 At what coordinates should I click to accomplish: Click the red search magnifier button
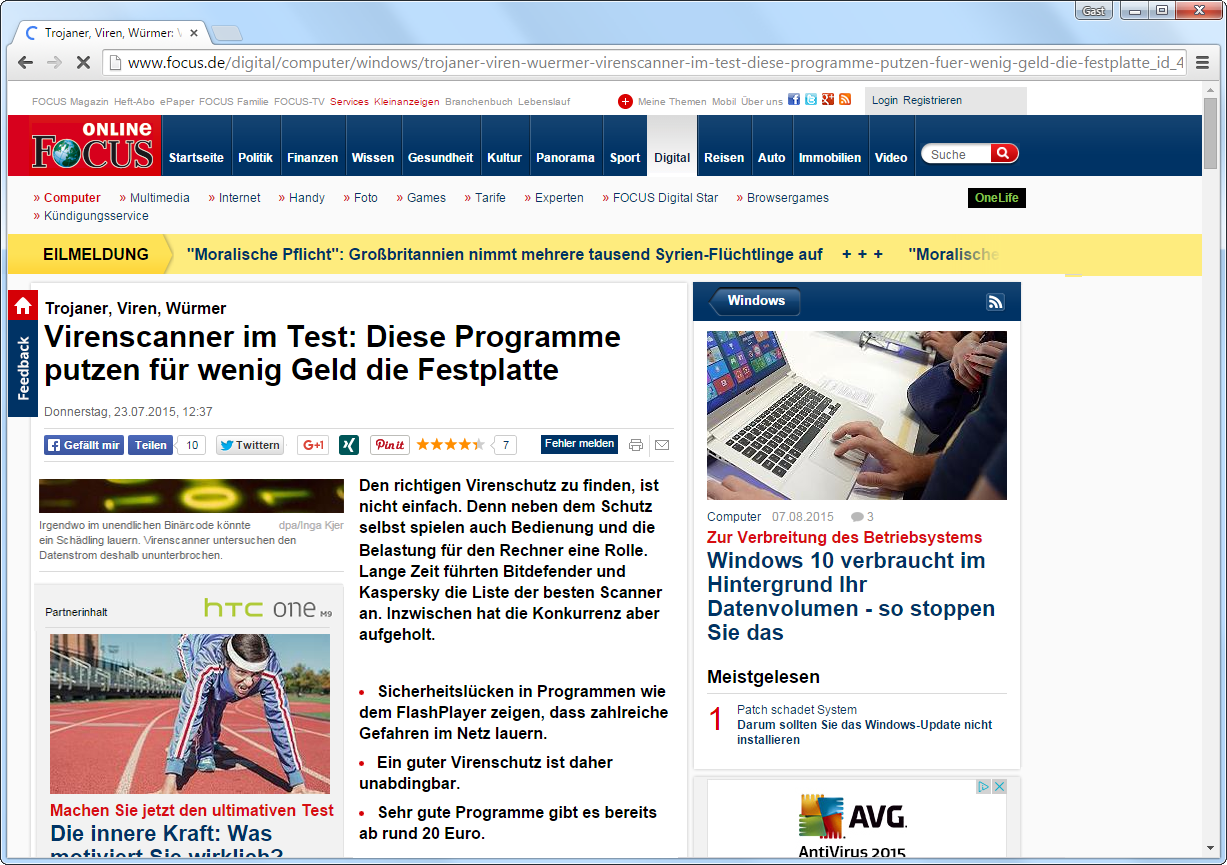(x=1004, y=154)
